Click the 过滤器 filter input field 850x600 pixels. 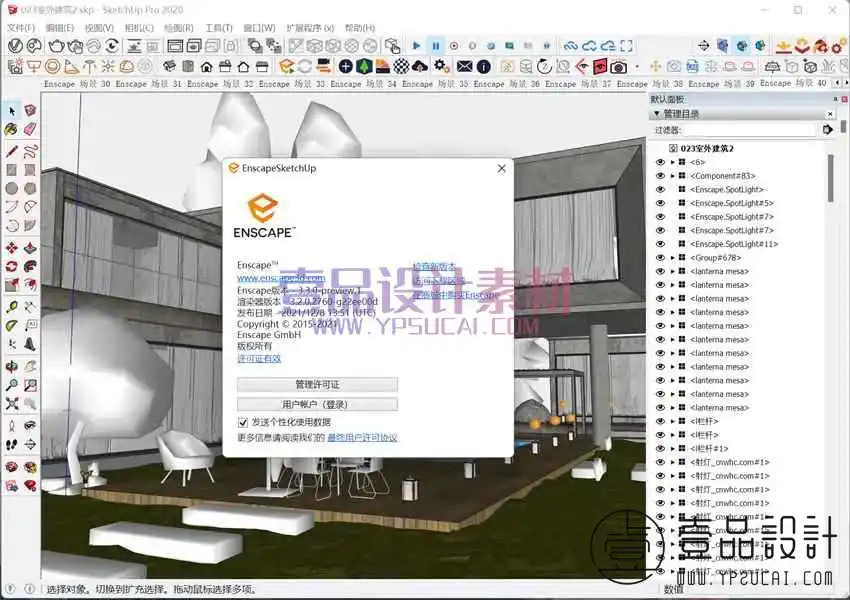(750, 130)
